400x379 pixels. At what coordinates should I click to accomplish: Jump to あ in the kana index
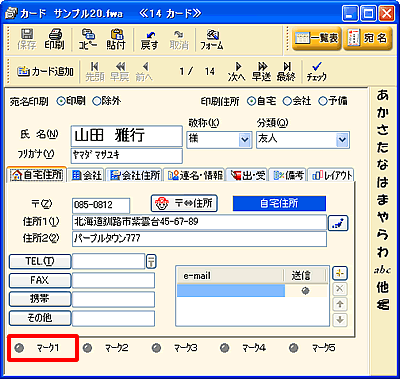tap(383, 95)
